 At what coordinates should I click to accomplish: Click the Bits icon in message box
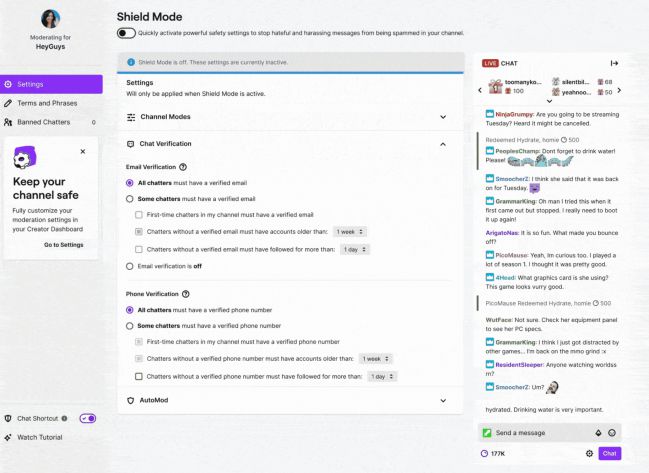[598, 433]
